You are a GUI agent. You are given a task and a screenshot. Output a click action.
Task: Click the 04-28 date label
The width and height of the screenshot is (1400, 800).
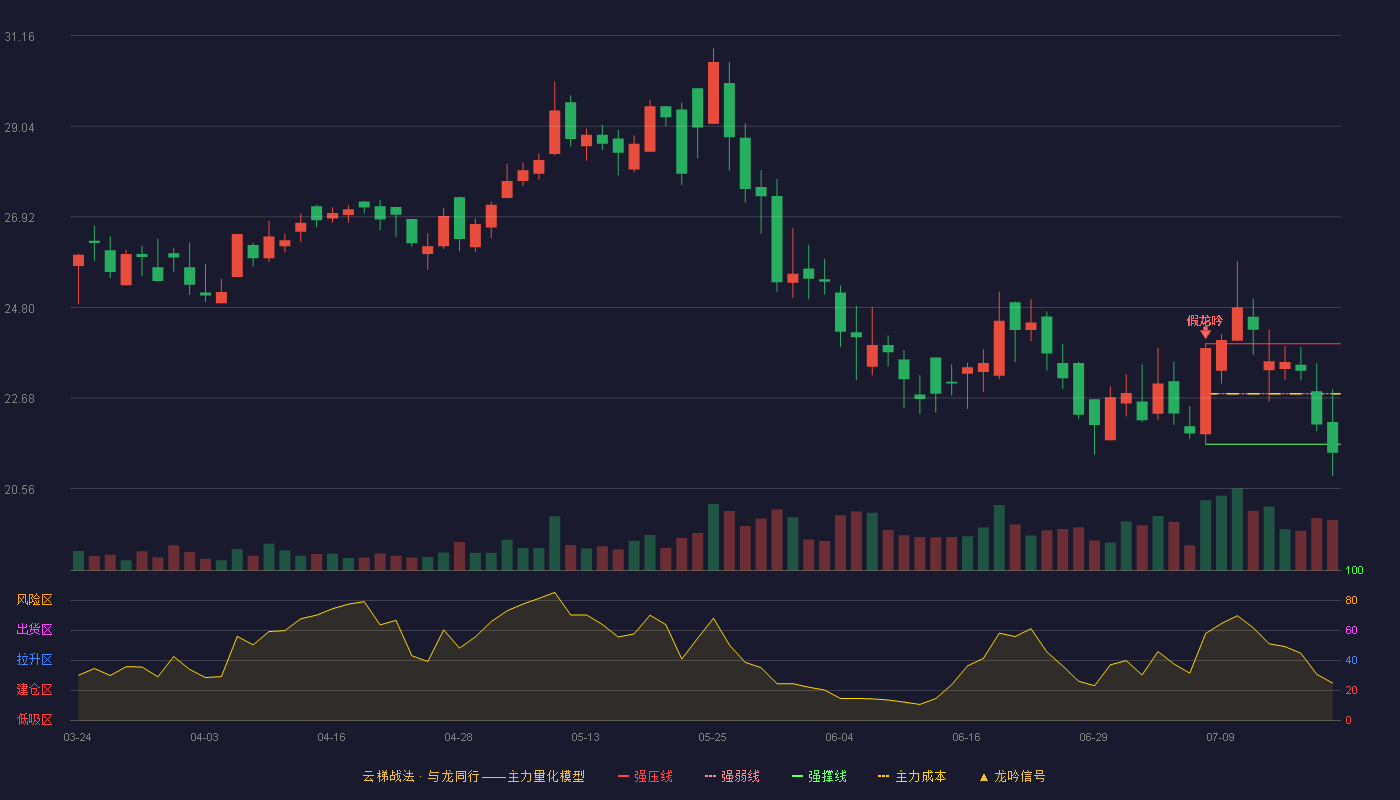click(458, 737)
